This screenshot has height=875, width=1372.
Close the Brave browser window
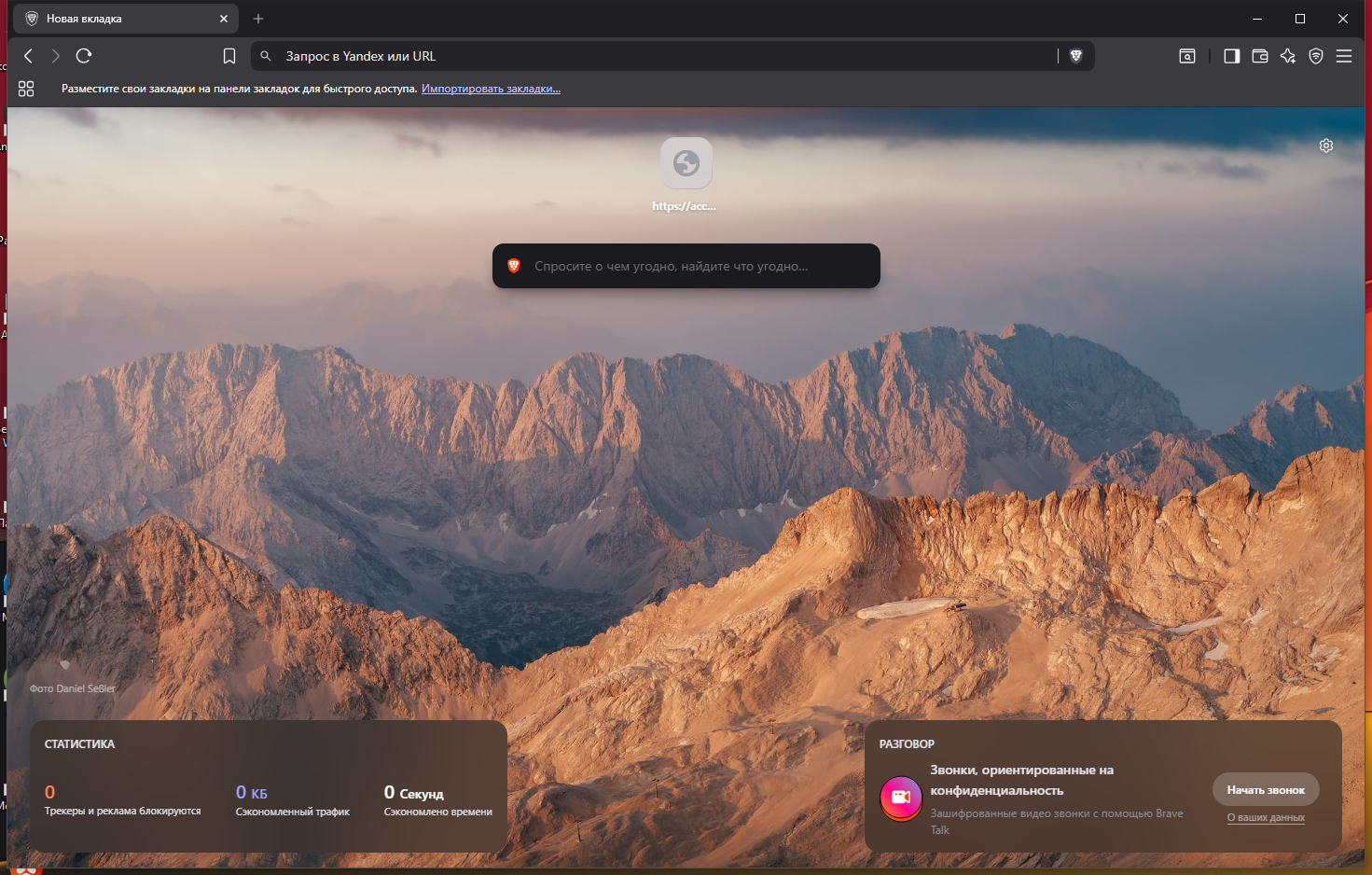tap(1343, 19)
